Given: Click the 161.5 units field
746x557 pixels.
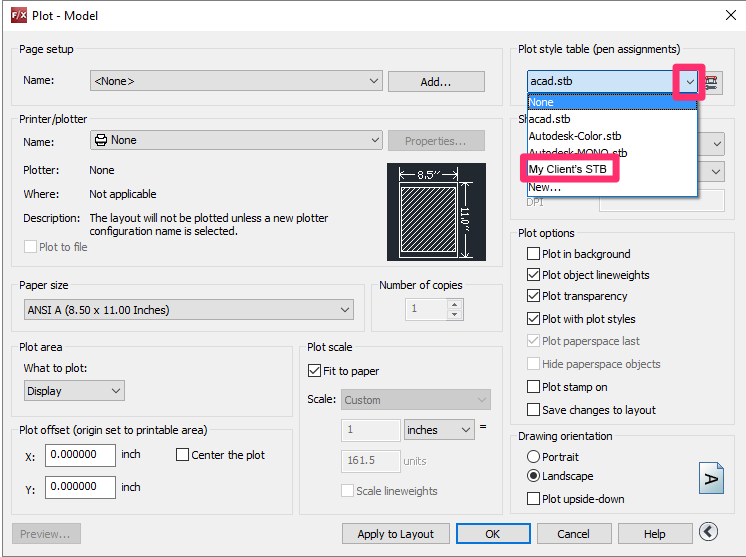Looking at the screenshot, I should (x=371, y=460).
